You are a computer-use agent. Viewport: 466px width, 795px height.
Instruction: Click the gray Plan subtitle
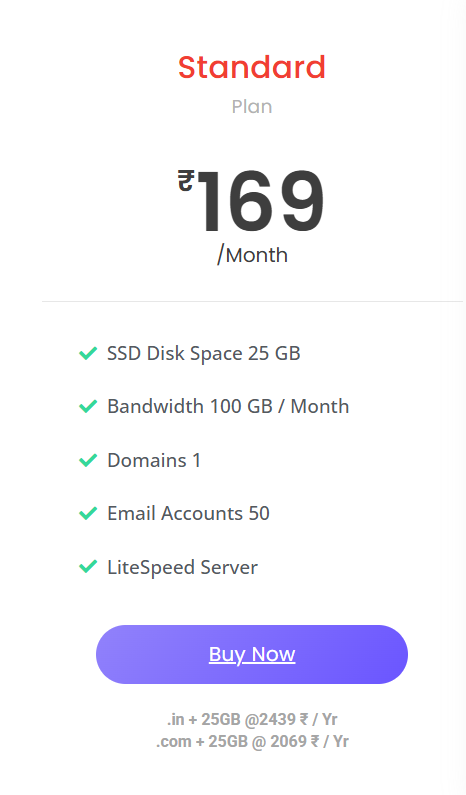click(252, 107)
